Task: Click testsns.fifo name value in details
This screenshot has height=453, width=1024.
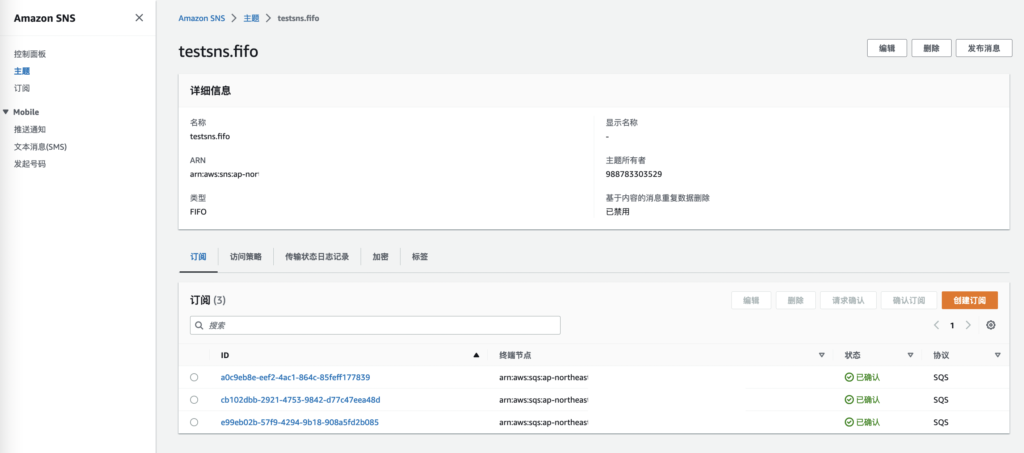Action: (x=210, y=136)
